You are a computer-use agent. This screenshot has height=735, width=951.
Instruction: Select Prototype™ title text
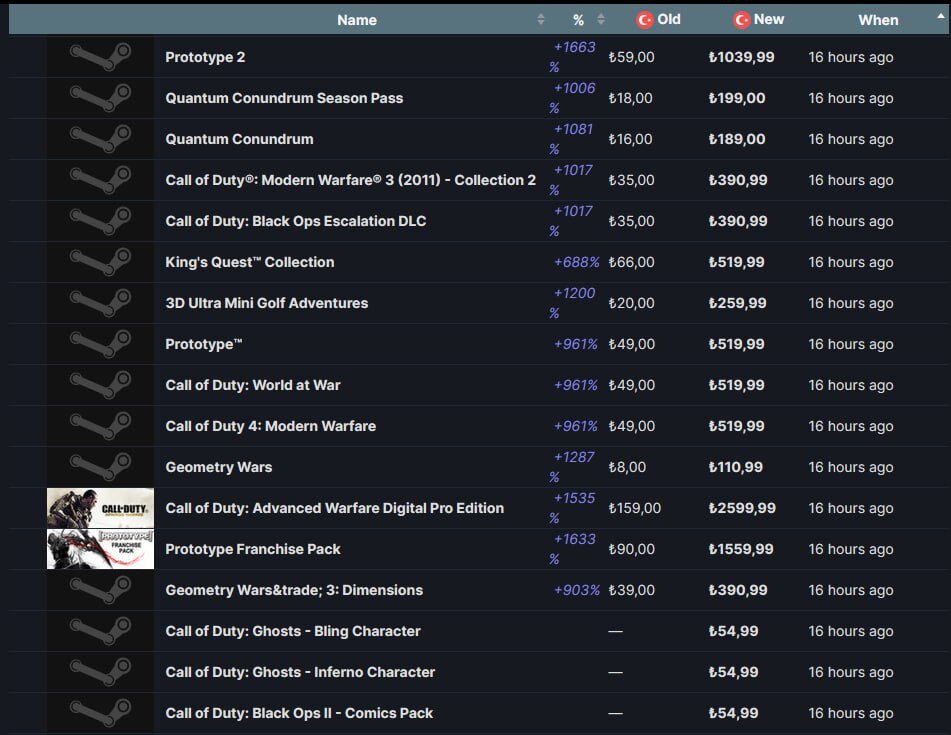[203, 344]
